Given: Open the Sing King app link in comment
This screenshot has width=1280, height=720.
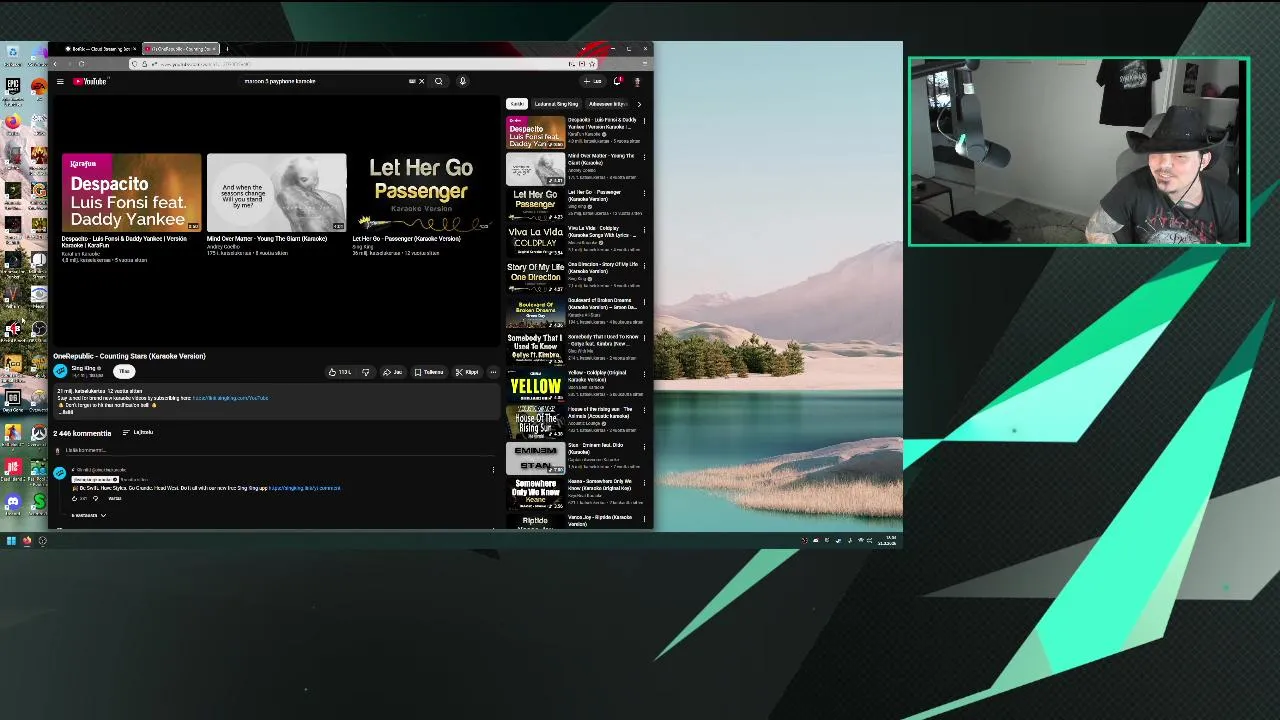Looking at the screenshot, I should [x=304, y=488].
